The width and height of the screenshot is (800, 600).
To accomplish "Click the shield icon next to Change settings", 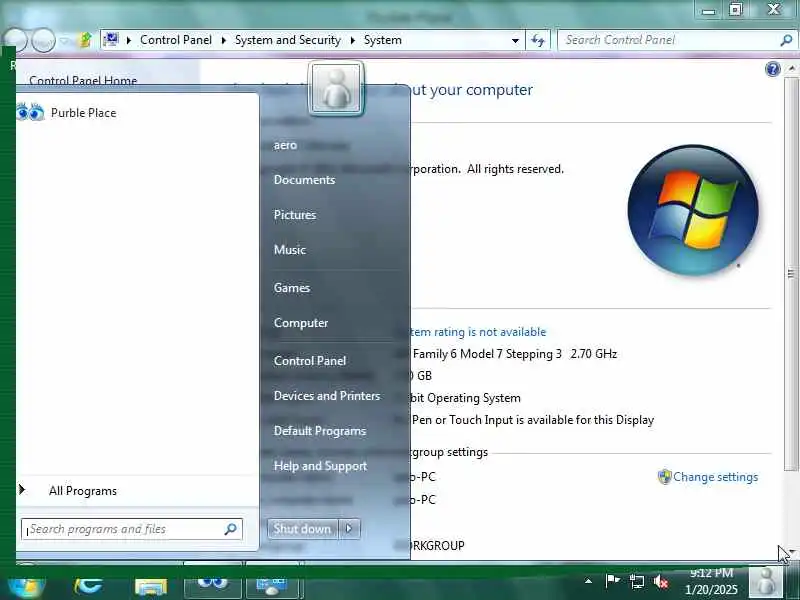I will [664, 477].
